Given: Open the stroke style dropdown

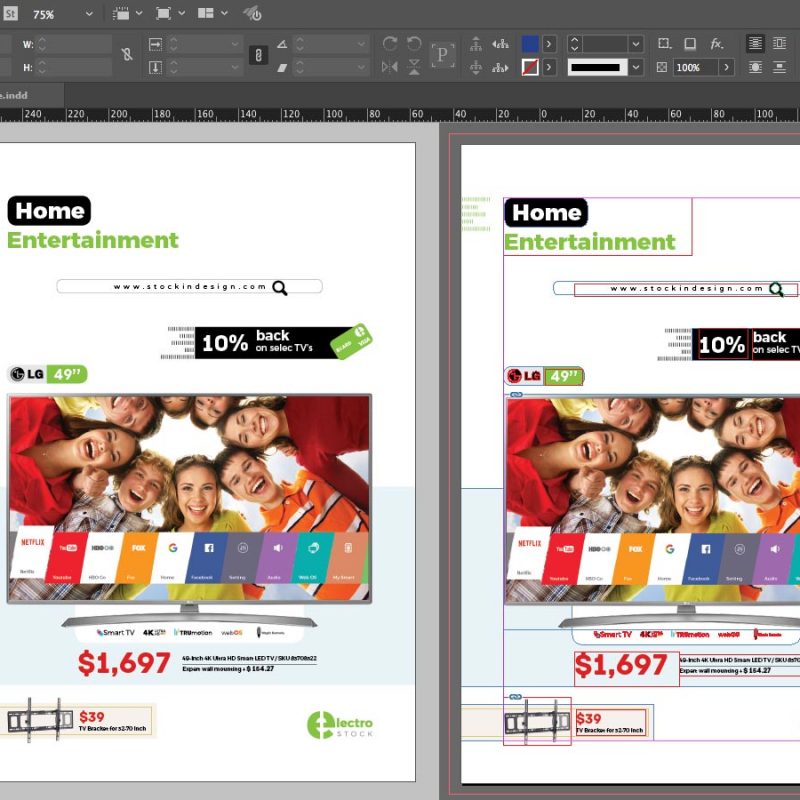Looking at the screenshot, I should [x=636, y=67].
